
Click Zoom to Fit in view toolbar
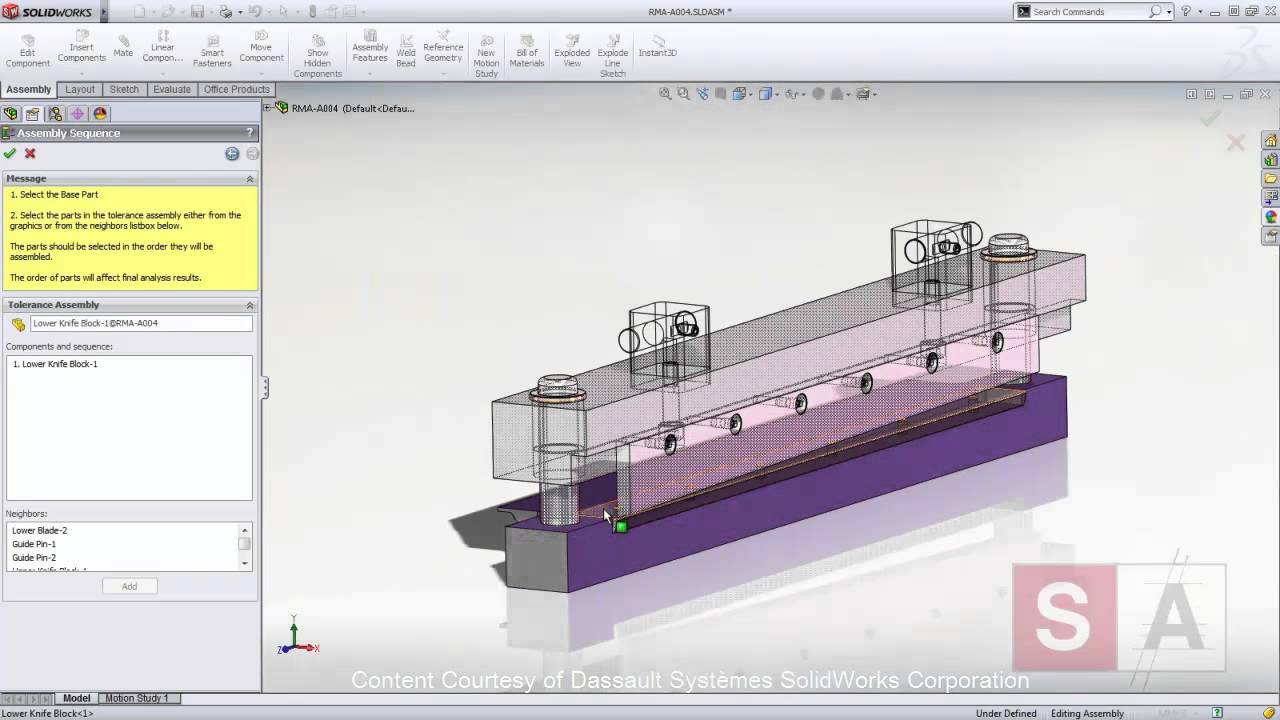point(665,94)
